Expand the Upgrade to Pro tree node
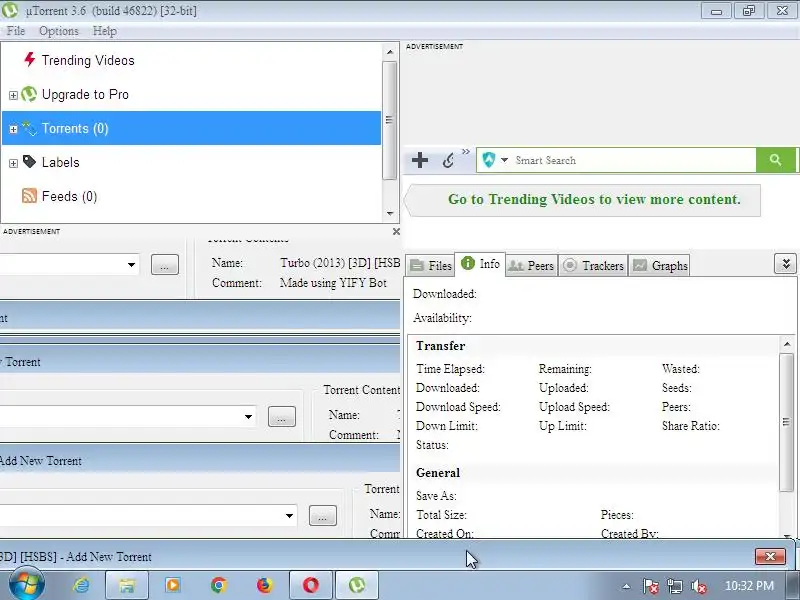The height and width of the screenshot is (600, 800). (x=13, y=95)
